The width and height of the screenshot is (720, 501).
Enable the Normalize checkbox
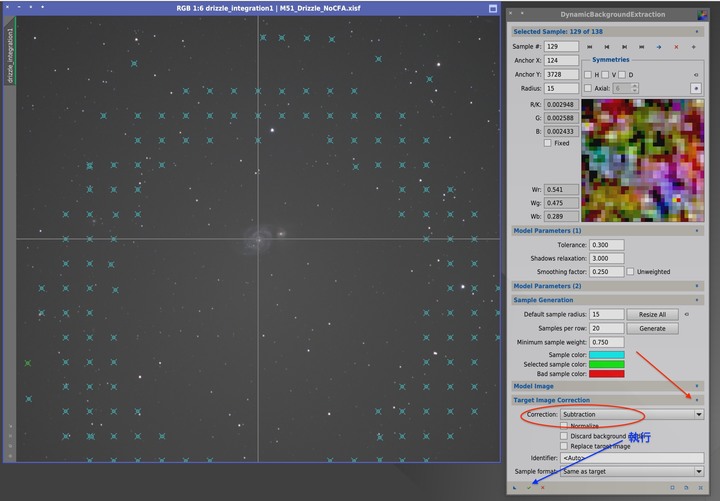pyautogui.click(x=564, y=426)
